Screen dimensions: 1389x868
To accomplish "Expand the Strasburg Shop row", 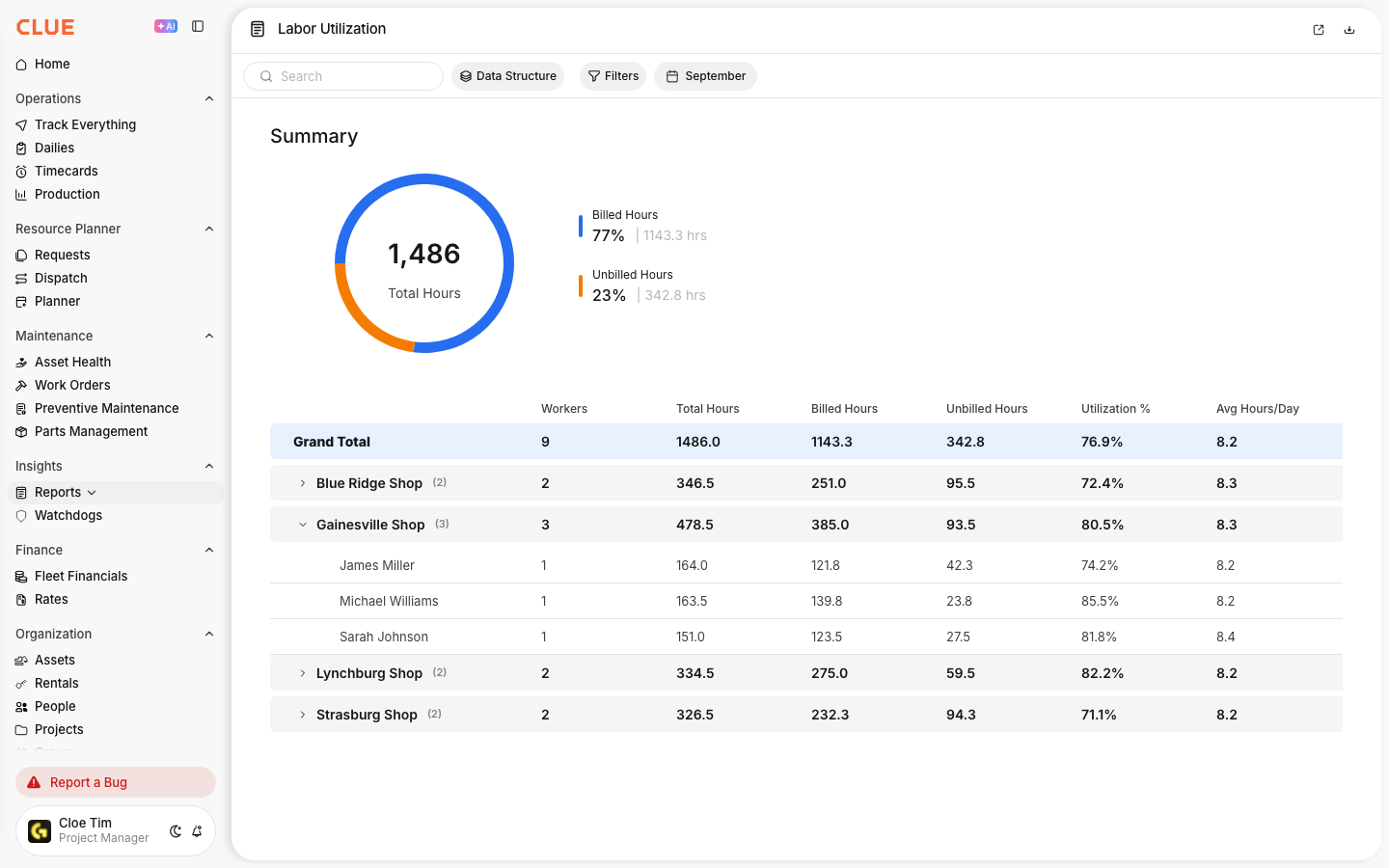I will click(302, 715).
